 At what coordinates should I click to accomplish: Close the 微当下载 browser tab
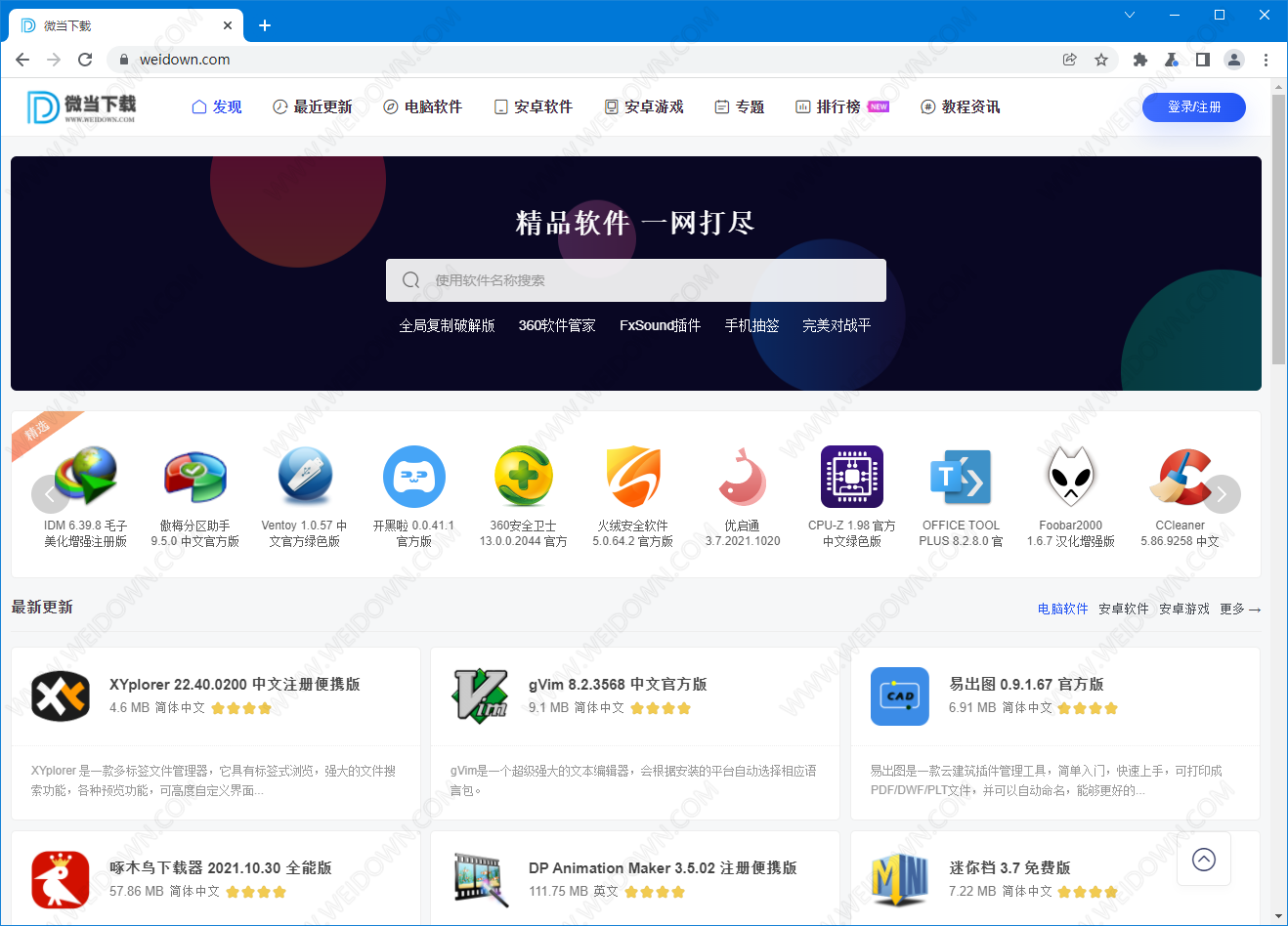click(x=228, y=25)
